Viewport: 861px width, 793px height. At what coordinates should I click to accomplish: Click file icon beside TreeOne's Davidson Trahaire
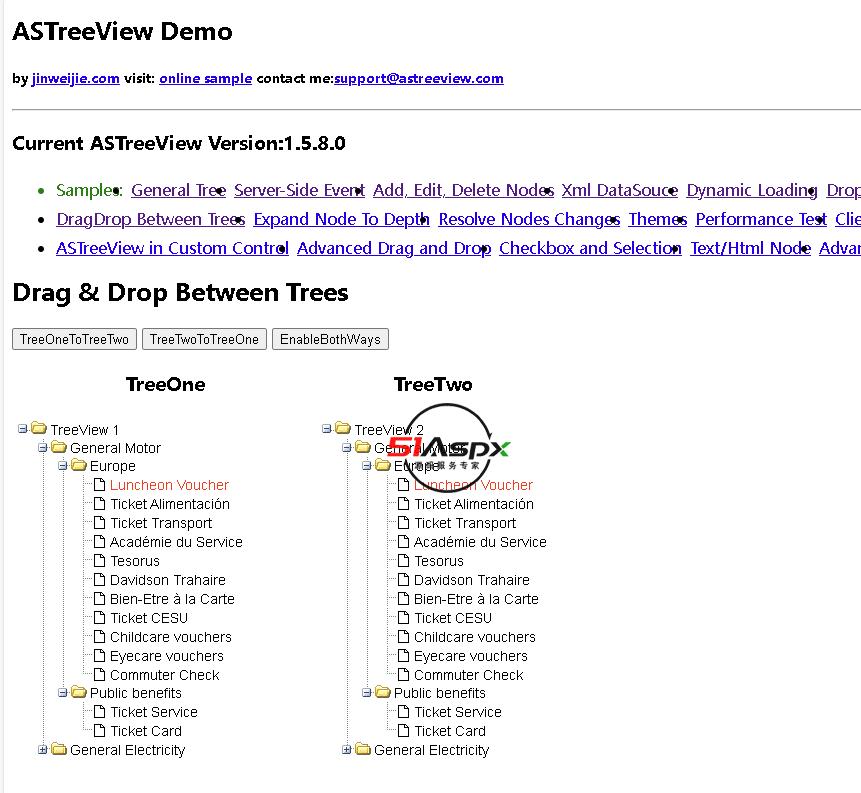pos(99,579)
